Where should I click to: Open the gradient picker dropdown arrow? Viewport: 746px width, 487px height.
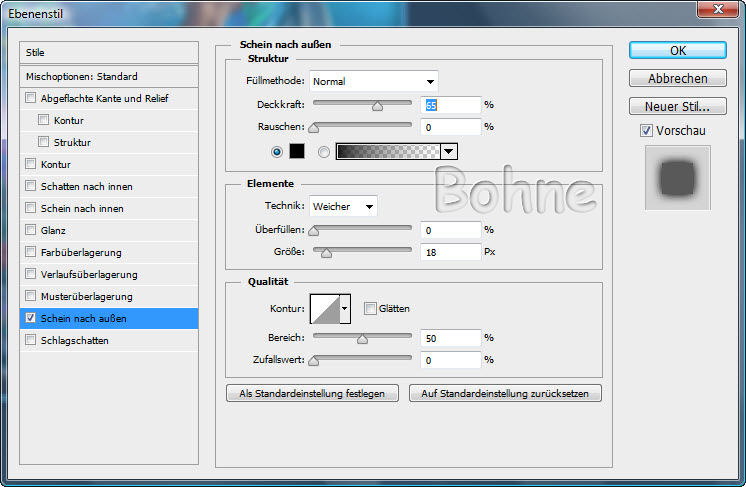click(x=449, y=152)
